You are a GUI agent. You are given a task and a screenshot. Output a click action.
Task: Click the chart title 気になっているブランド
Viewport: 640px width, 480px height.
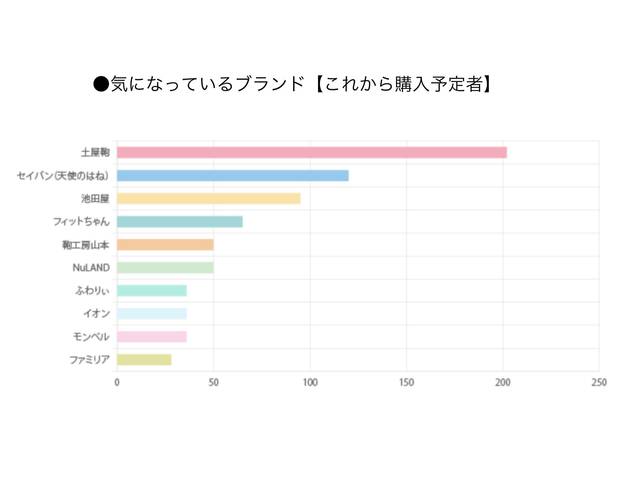(x=292, y=85)
